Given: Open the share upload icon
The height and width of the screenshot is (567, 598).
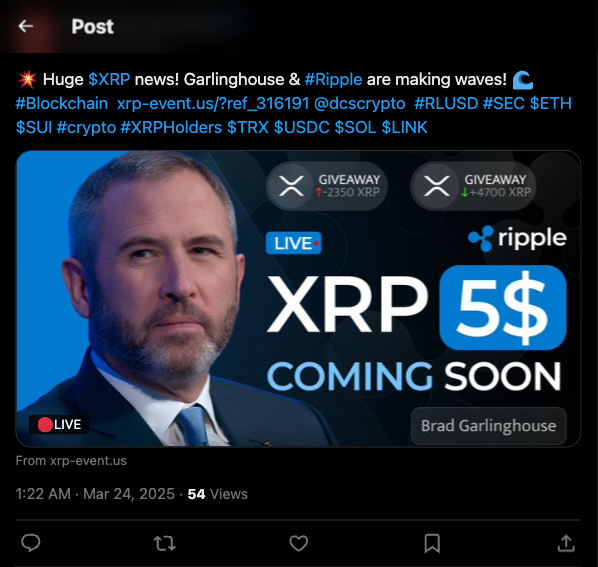Looking at the screenshot, I should pos(566,543).
